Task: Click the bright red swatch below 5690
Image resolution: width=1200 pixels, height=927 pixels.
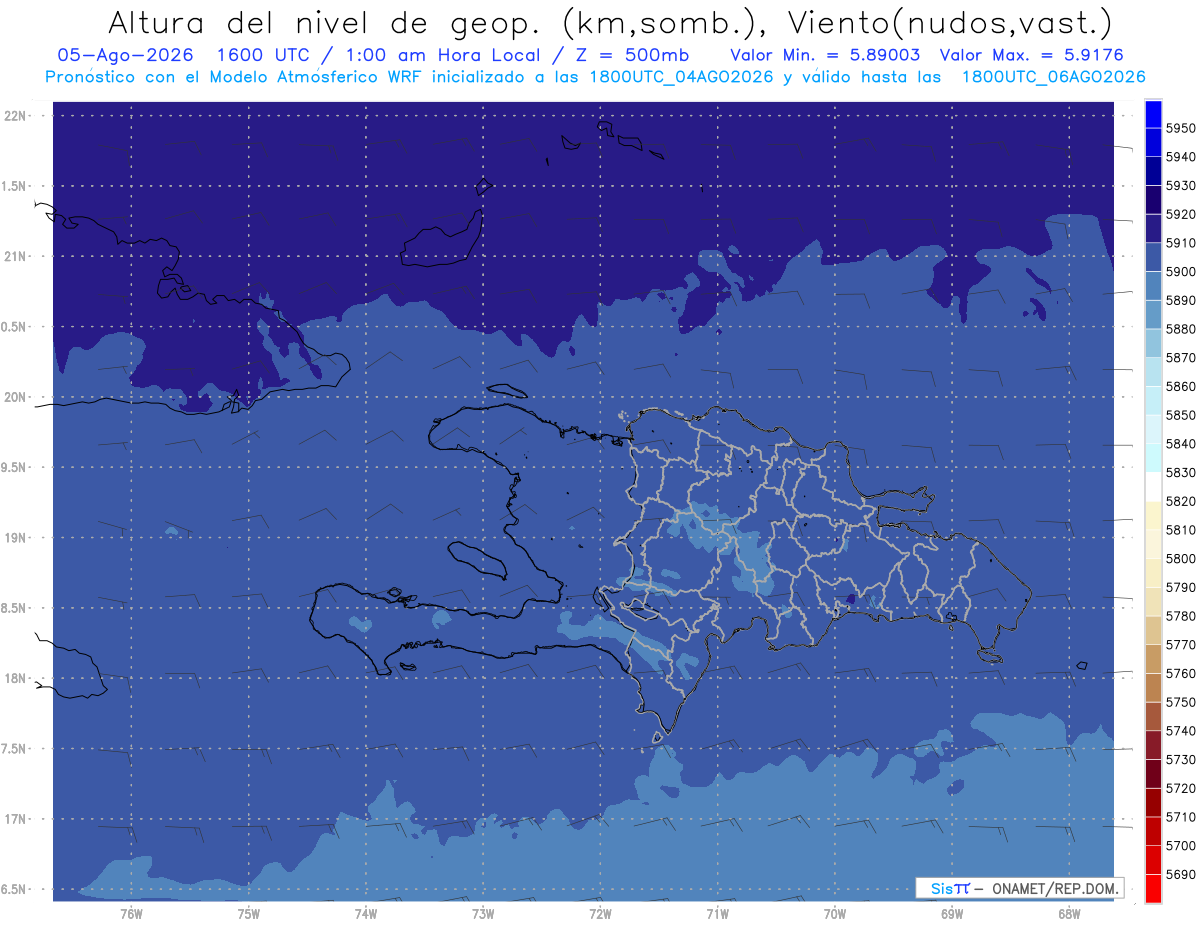Action: click(1153, 888)
